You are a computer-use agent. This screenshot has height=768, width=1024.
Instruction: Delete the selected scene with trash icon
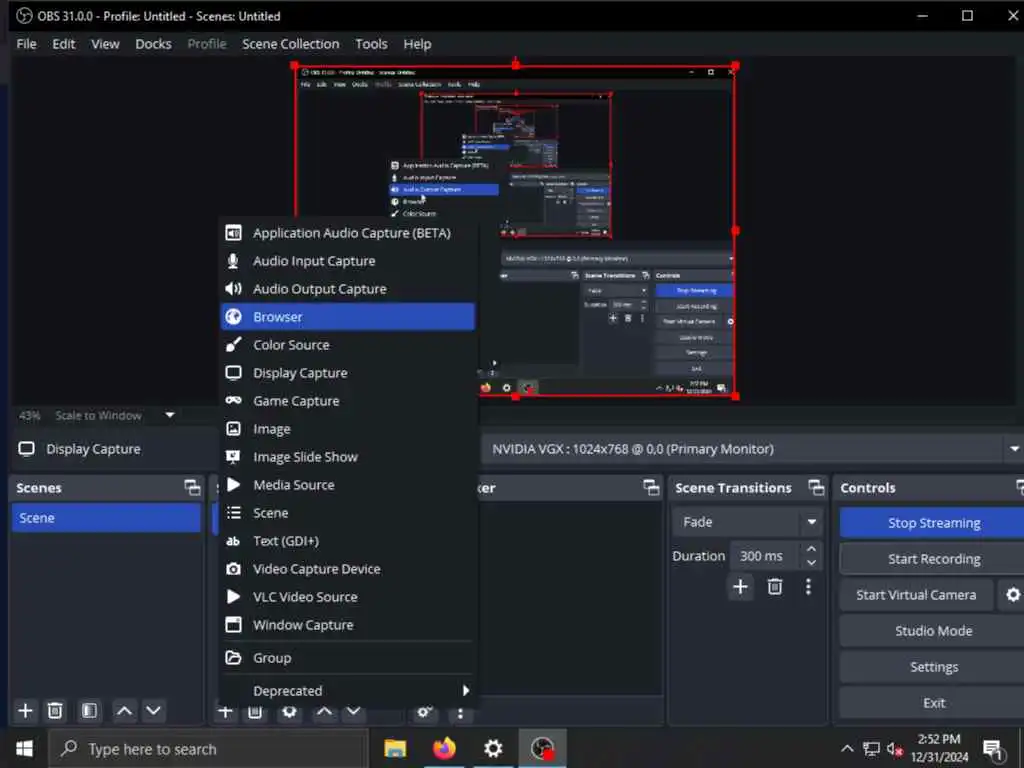[56, 711]
